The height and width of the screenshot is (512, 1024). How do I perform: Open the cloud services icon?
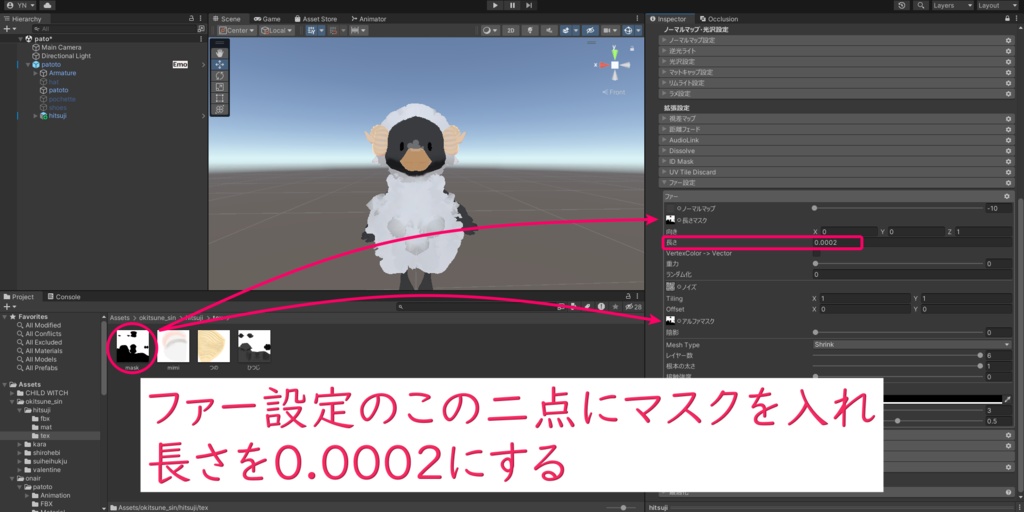coord(48,5)
